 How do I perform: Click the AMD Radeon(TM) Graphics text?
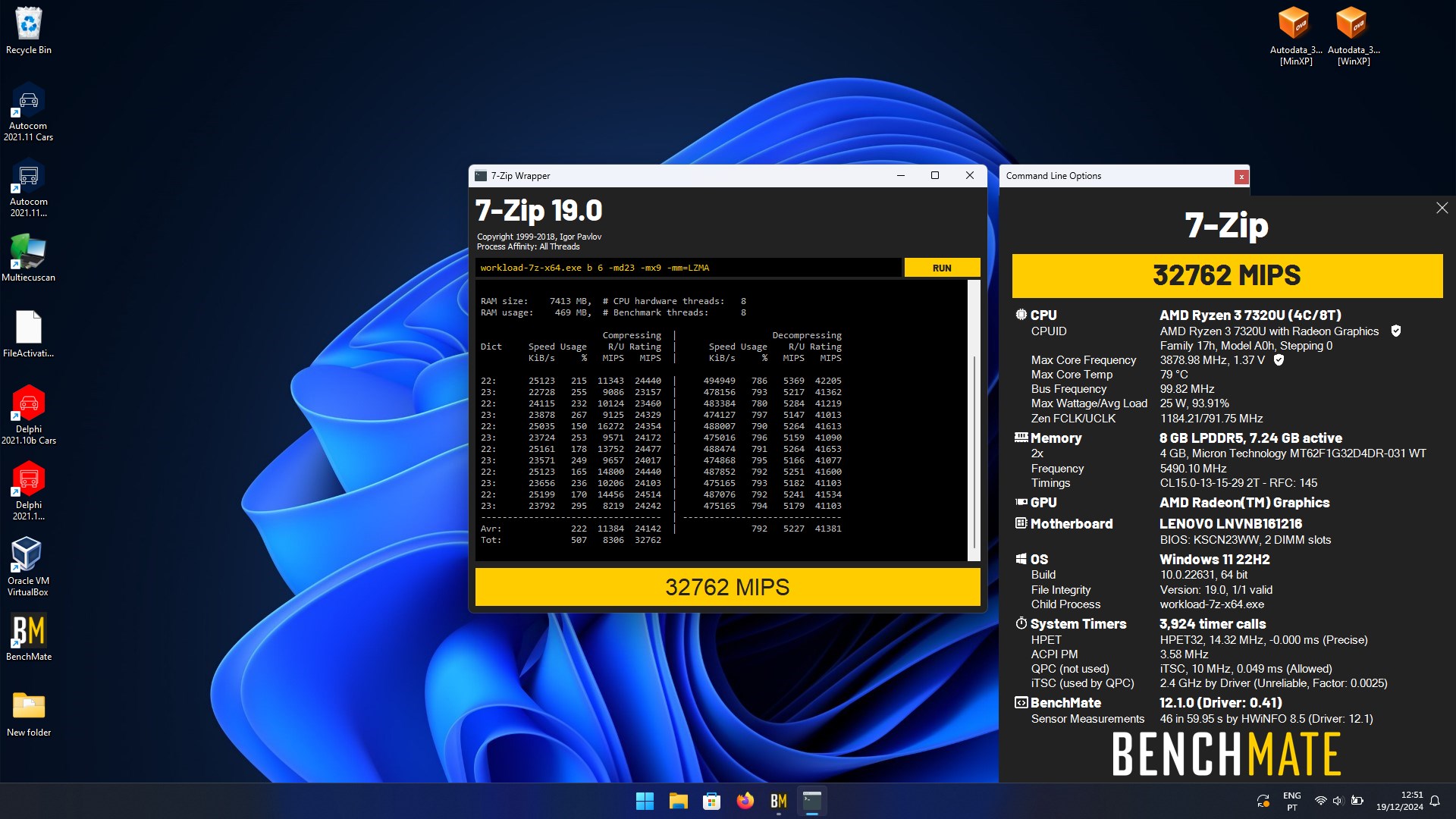(x=1244, y=502)
